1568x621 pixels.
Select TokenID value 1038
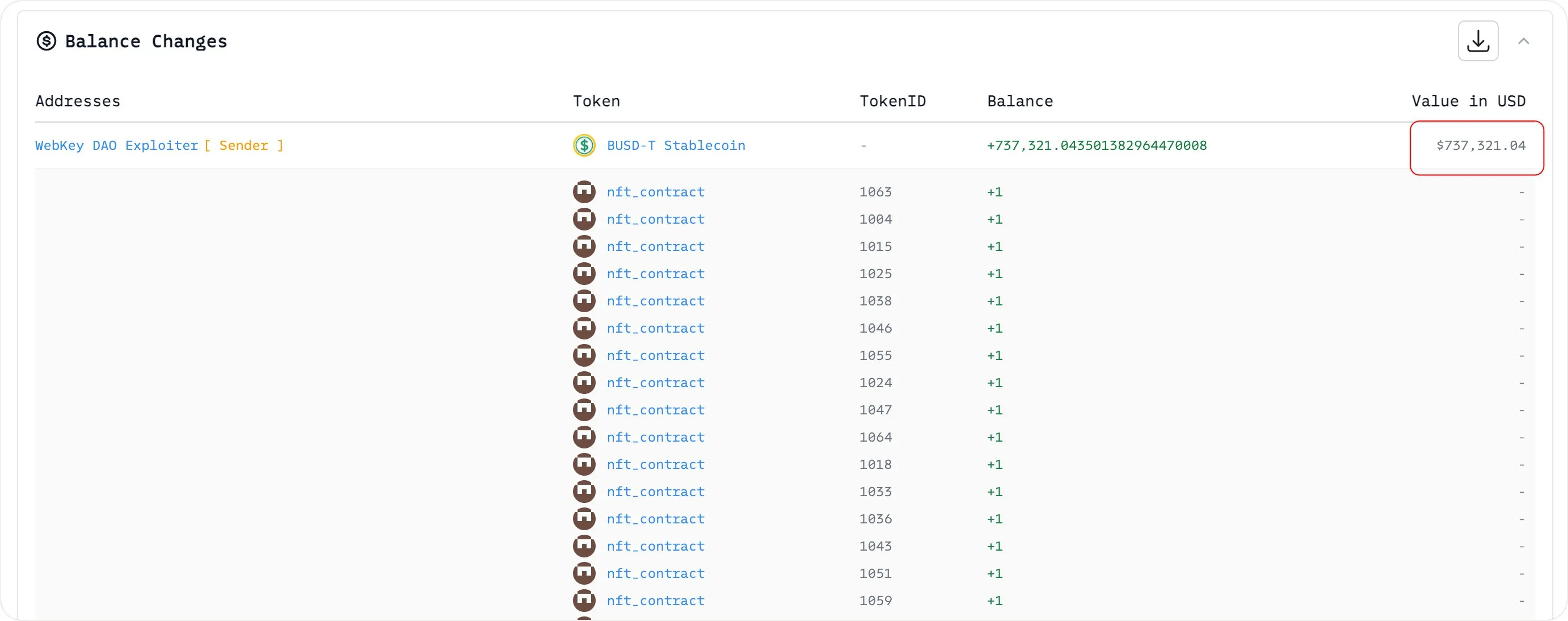(x=875, y=301)
